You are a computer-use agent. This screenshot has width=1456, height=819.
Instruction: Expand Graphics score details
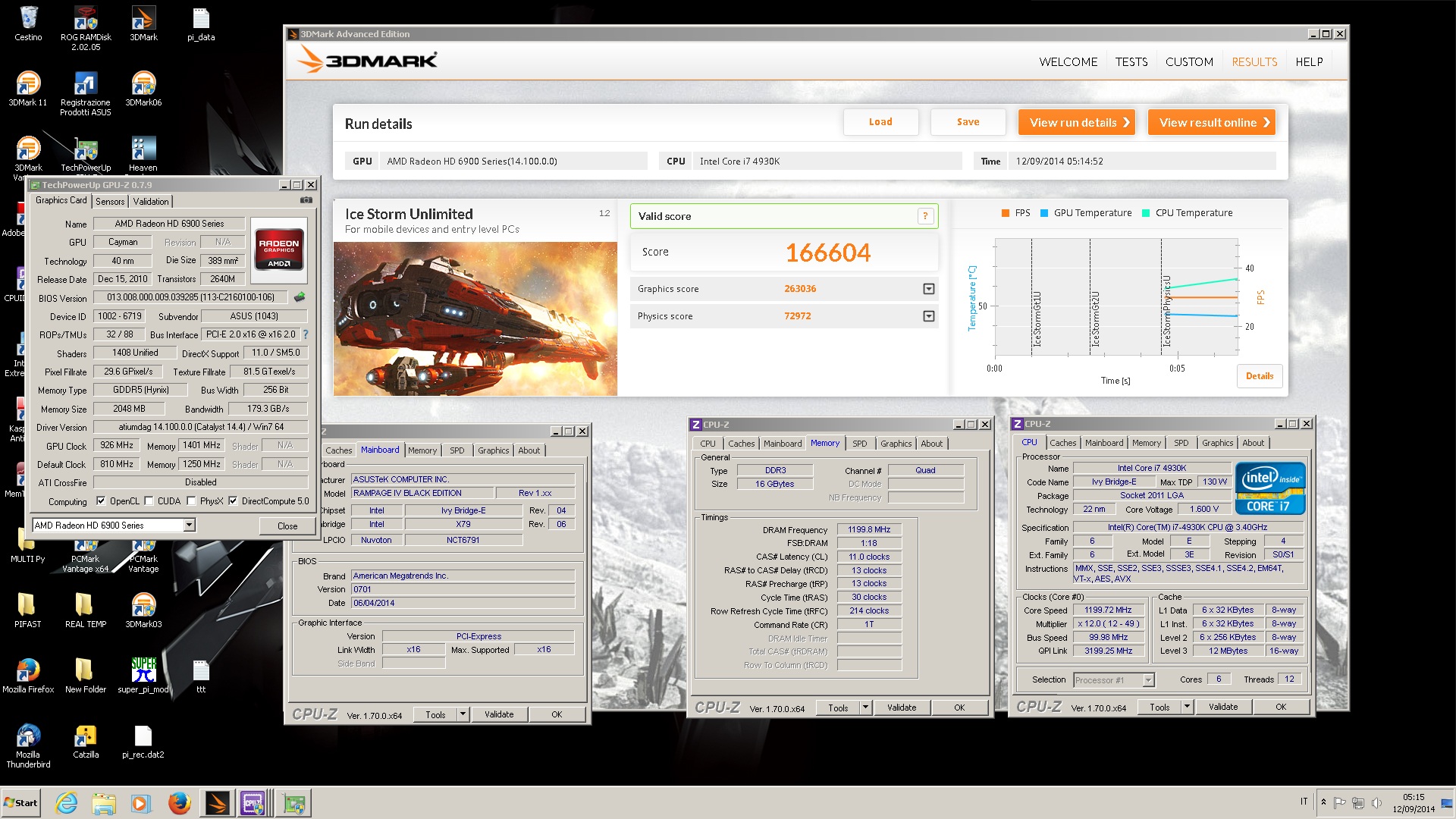pos(928,289)
